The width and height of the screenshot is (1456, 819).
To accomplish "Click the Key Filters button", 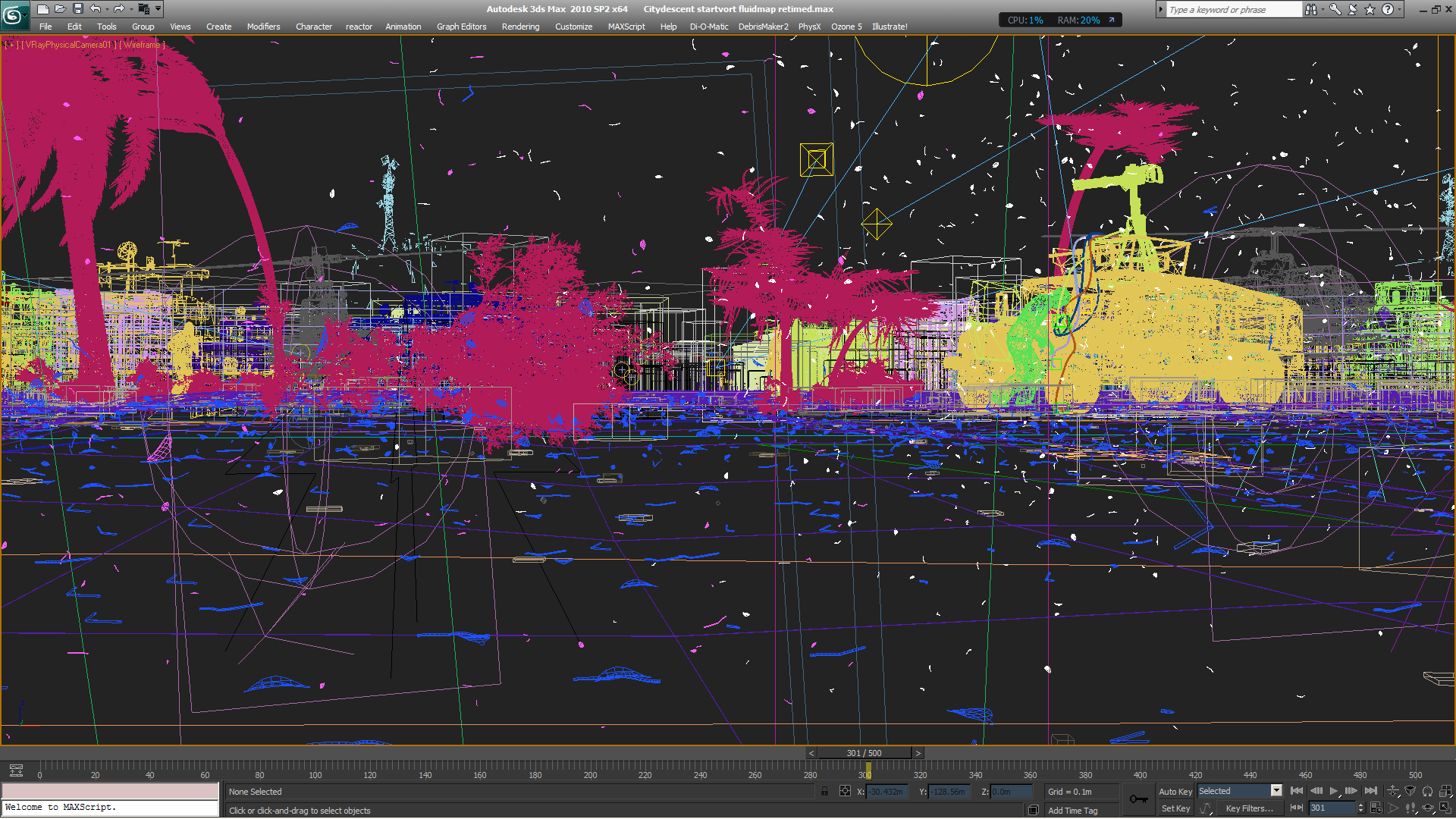I will [1249, 809].
